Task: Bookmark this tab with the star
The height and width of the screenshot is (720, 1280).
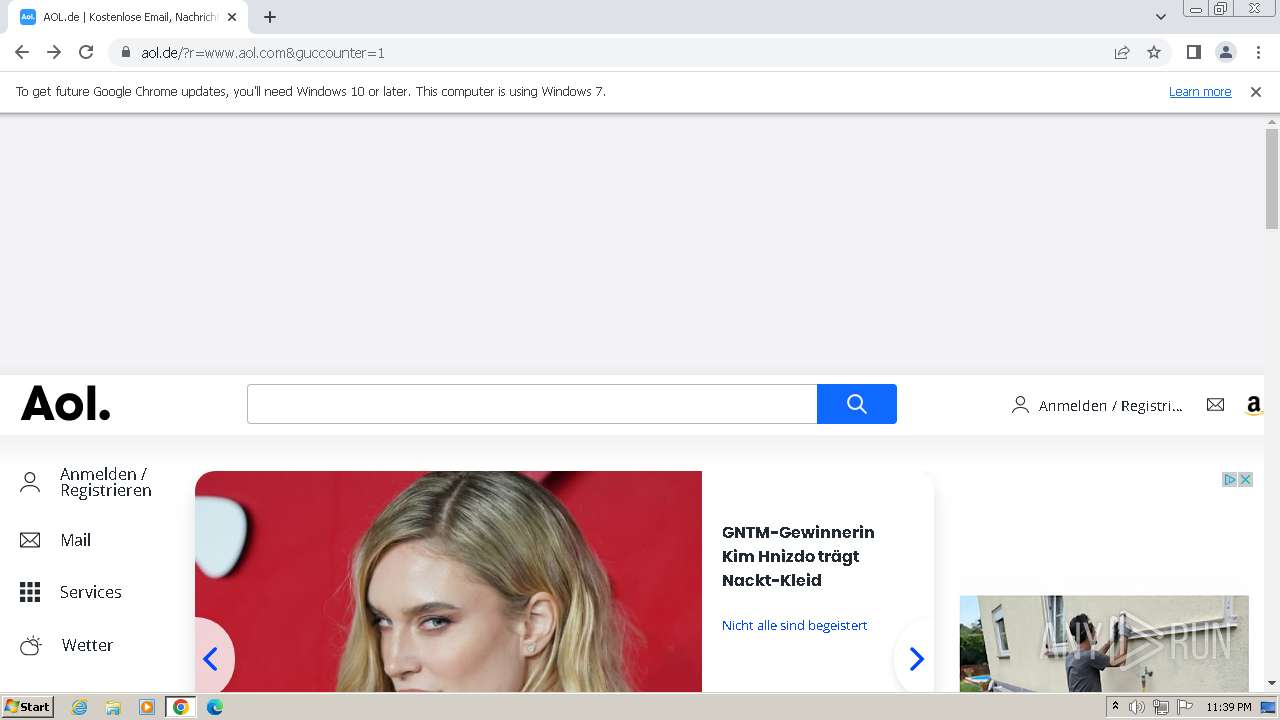Action: coord(1154,52)
